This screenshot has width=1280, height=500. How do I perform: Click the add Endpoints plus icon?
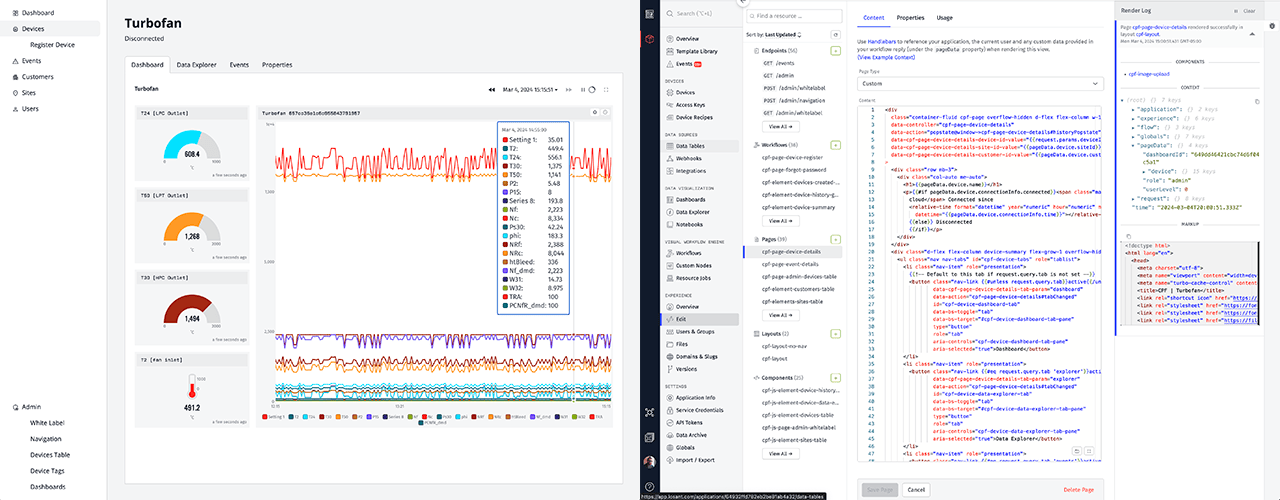(836, 49)
